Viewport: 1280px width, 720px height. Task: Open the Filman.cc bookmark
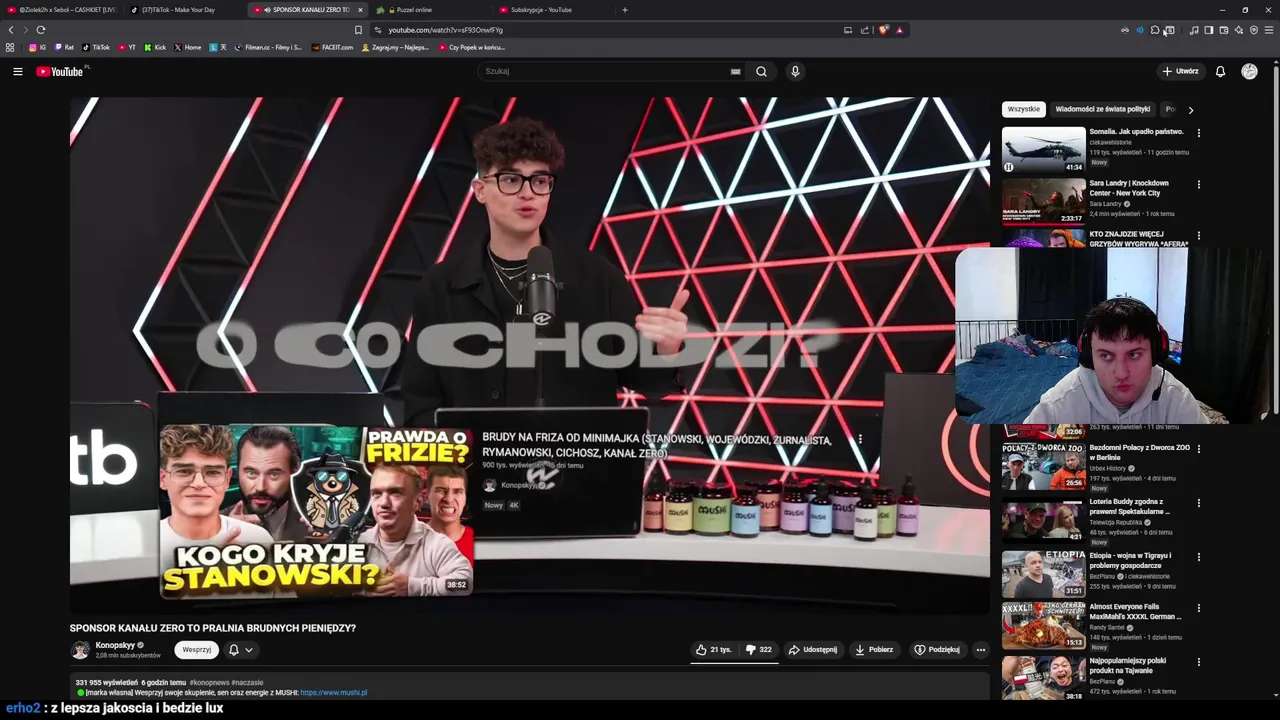click(x=268, y=47)
